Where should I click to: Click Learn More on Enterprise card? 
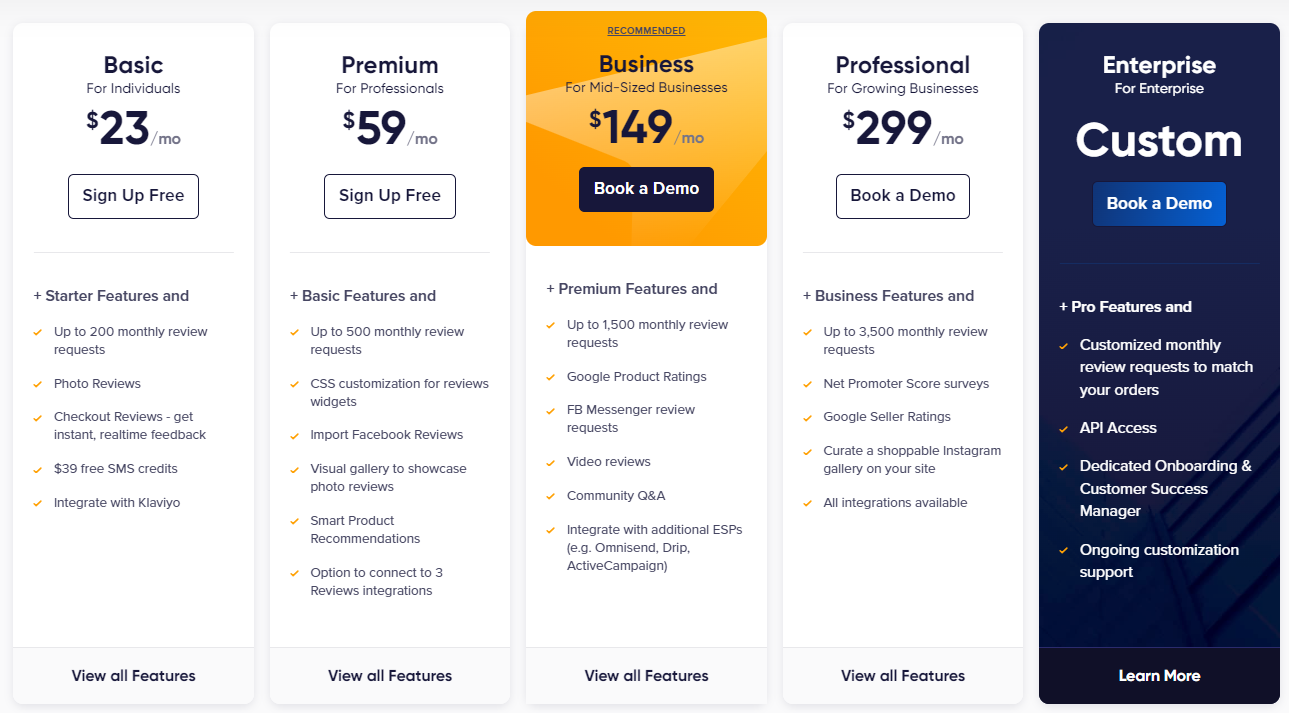(1159, 676)
